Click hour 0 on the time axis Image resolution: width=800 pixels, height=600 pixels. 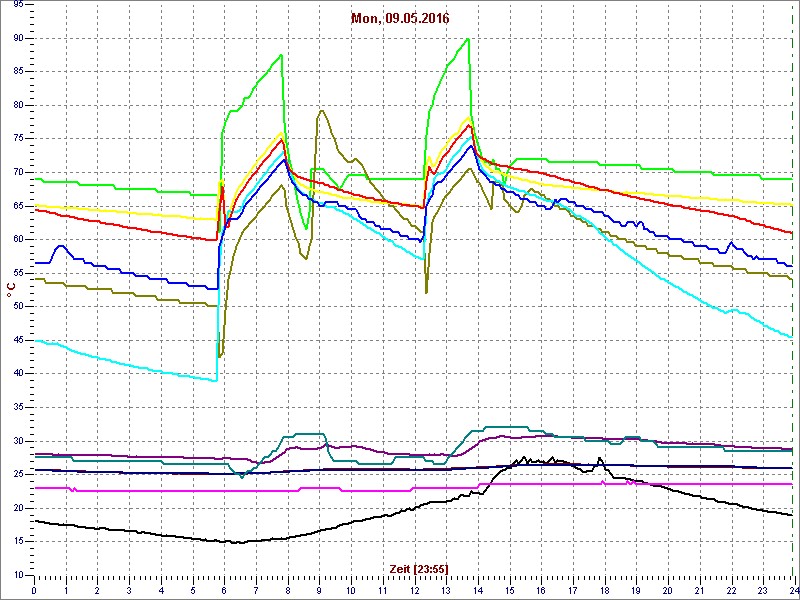tap(34, 591)
